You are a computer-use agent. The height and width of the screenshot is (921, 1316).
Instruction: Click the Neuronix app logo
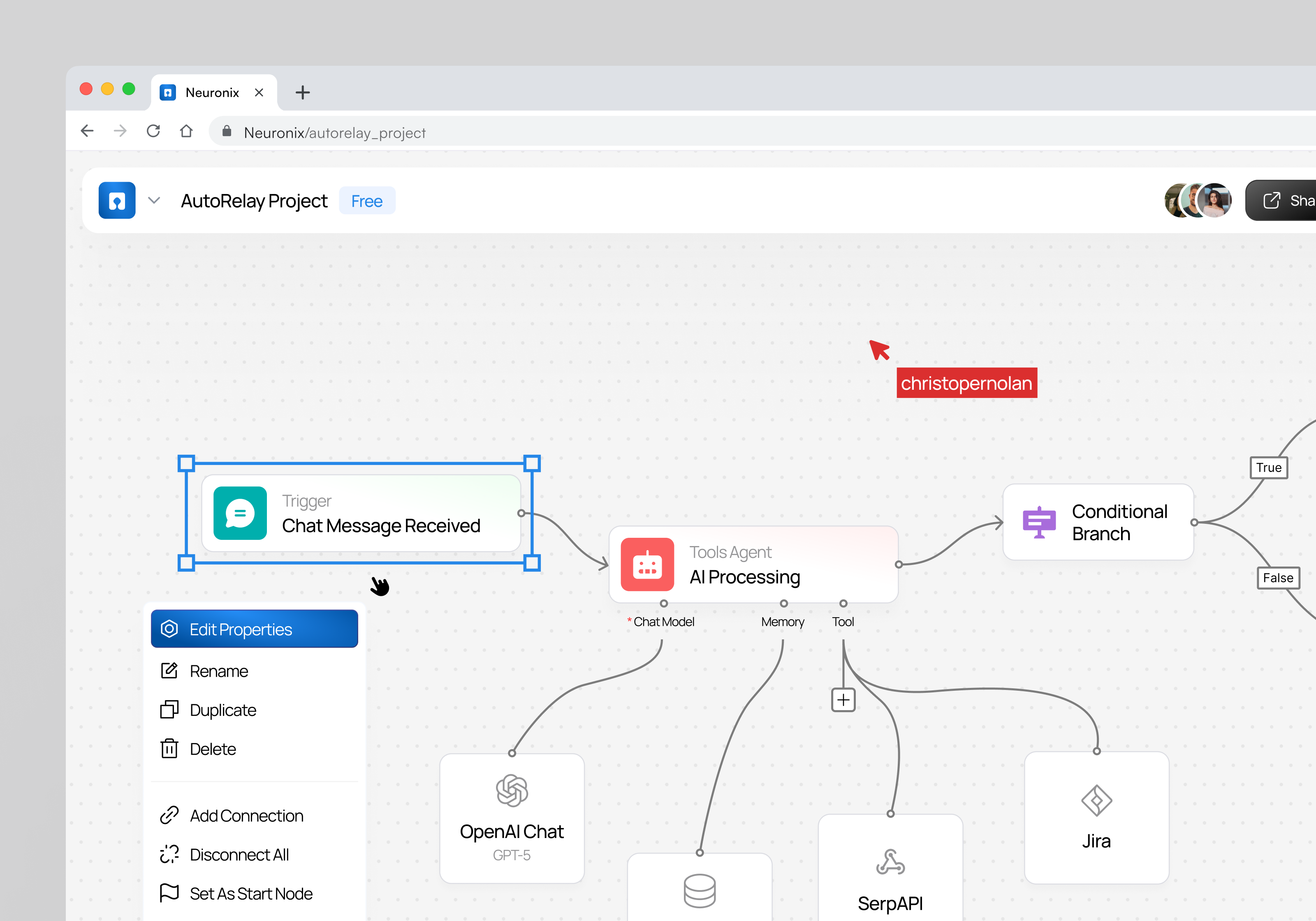(x=117, y=200)
